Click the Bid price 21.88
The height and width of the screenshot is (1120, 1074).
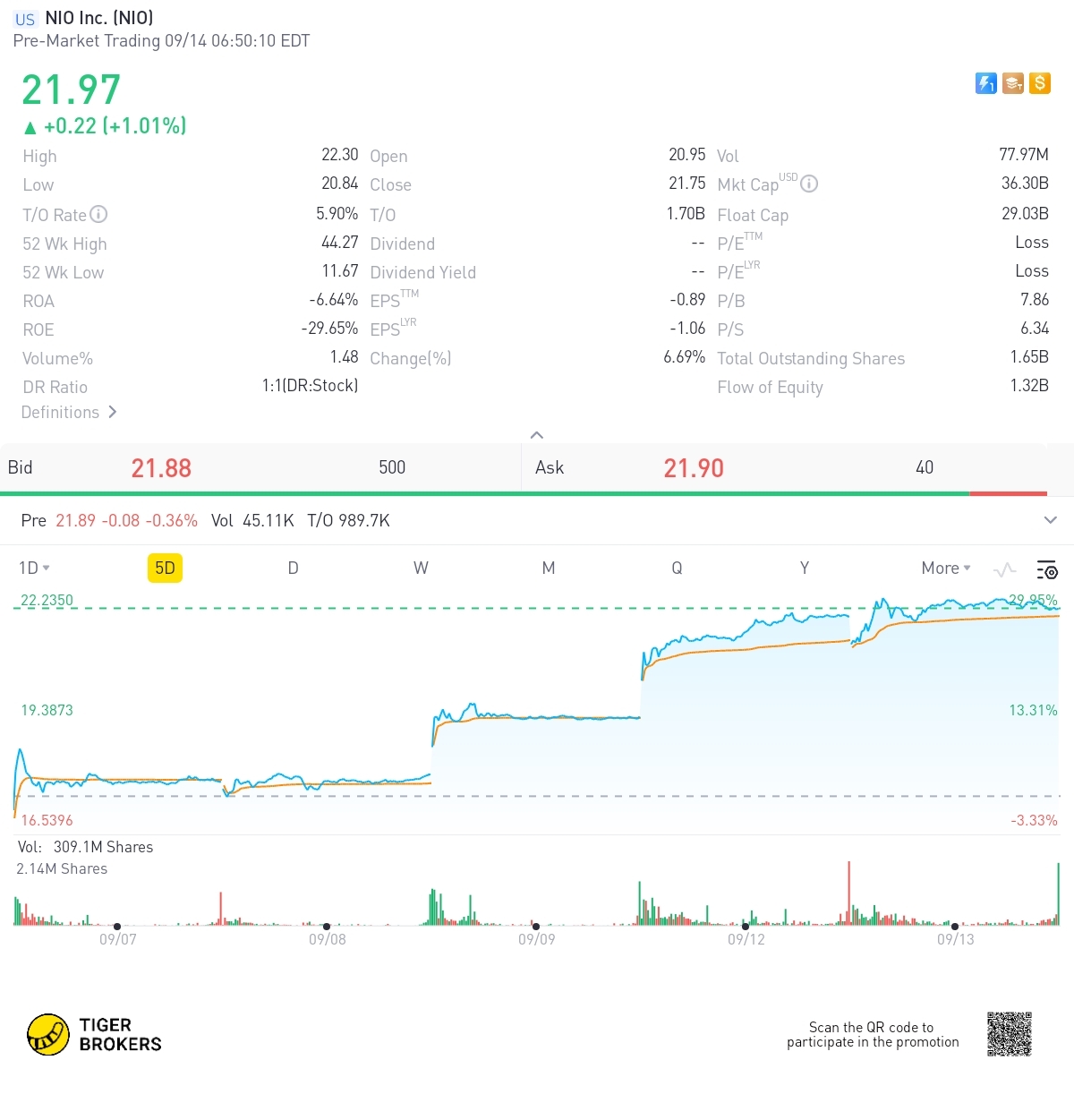tap(161, 468)
